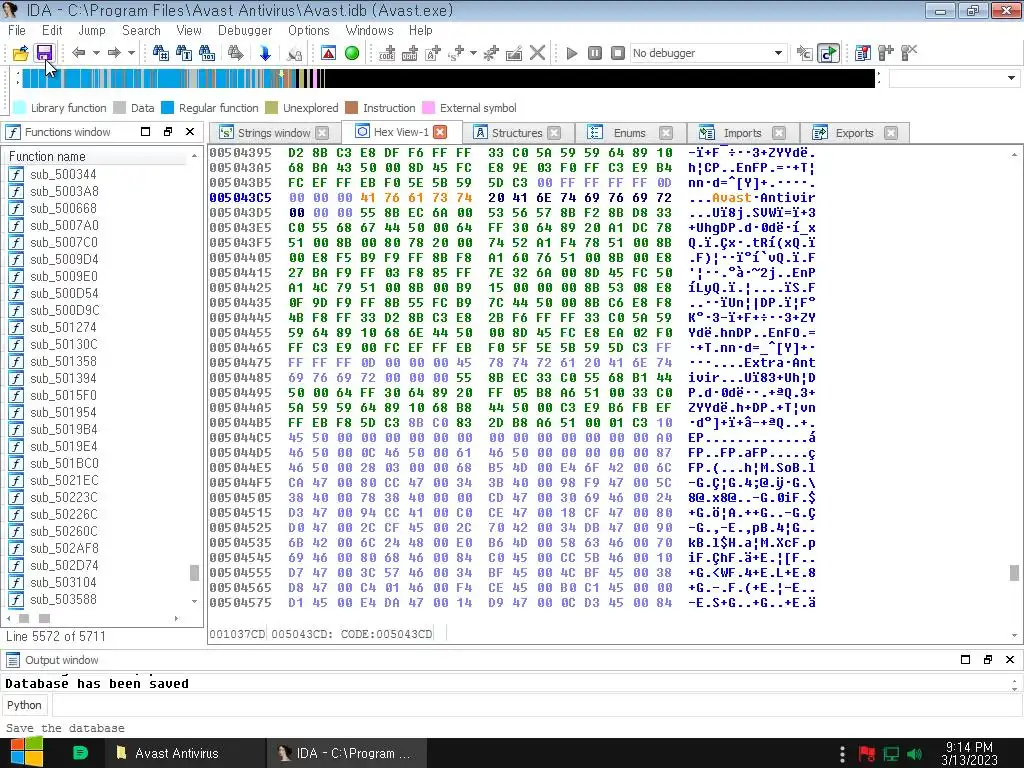Jump forward with the right arrow icon
1024x768 pixels.
tap(114, 53)
